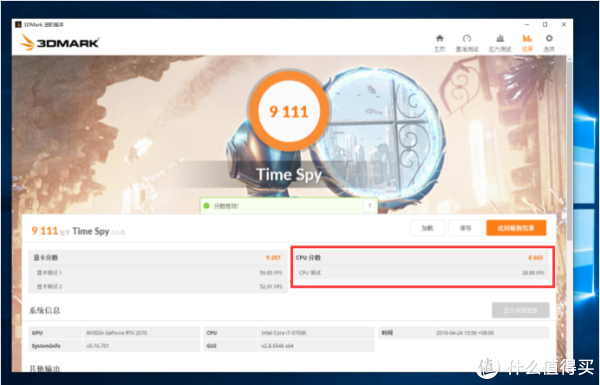Click the 9 111 score circle

(289, 111)
